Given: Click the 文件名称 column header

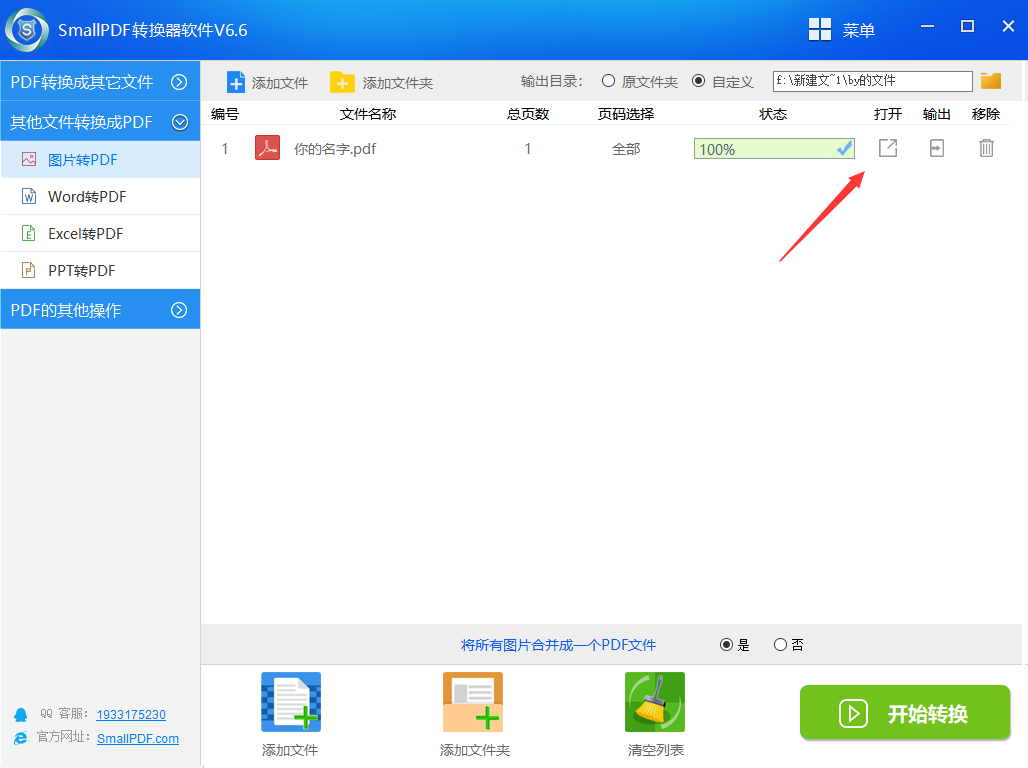Looking at the screenshot, I should [x=368, y=114].
